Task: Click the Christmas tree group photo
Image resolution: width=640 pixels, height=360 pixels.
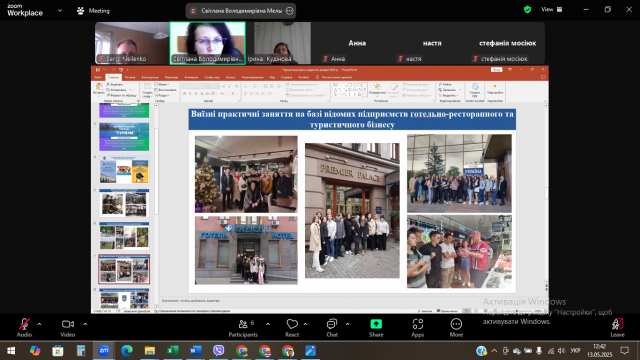Action: [246, 174]
